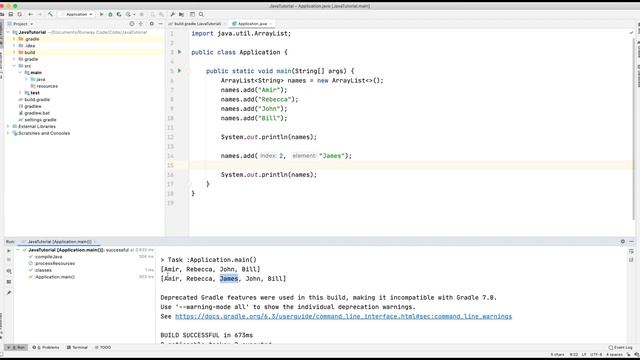Viewport: 640px width, 360px height.
Task: Click run gutter icon beside main method
Action: (x=180, y=71)
